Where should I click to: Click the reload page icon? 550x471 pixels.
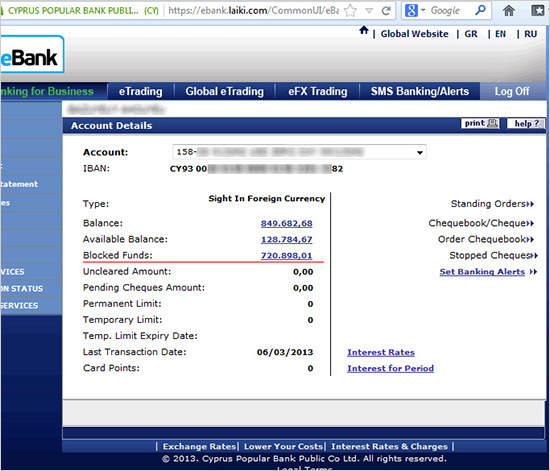(x=386, y=11)
